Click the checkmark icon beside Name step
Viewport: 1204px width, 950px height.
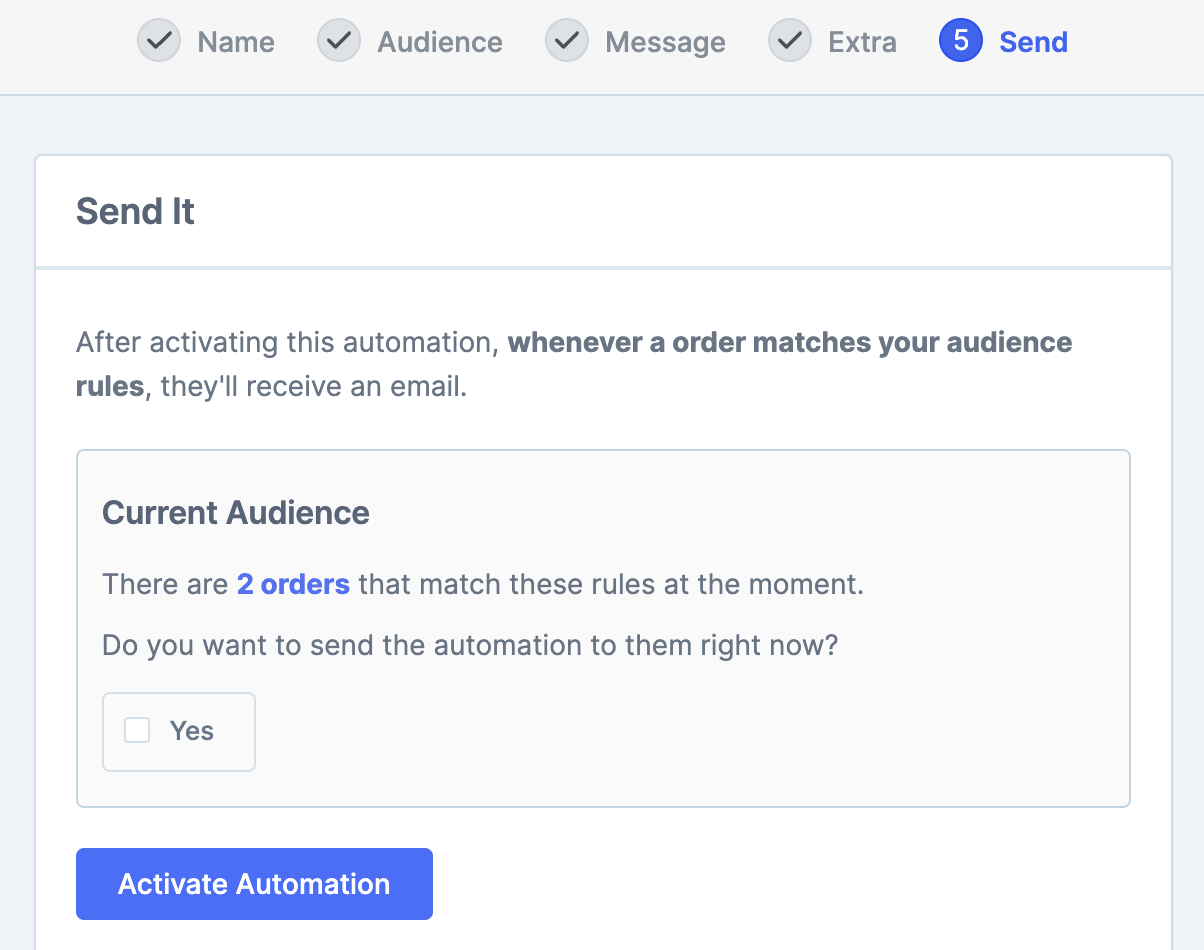click(159, 42)
